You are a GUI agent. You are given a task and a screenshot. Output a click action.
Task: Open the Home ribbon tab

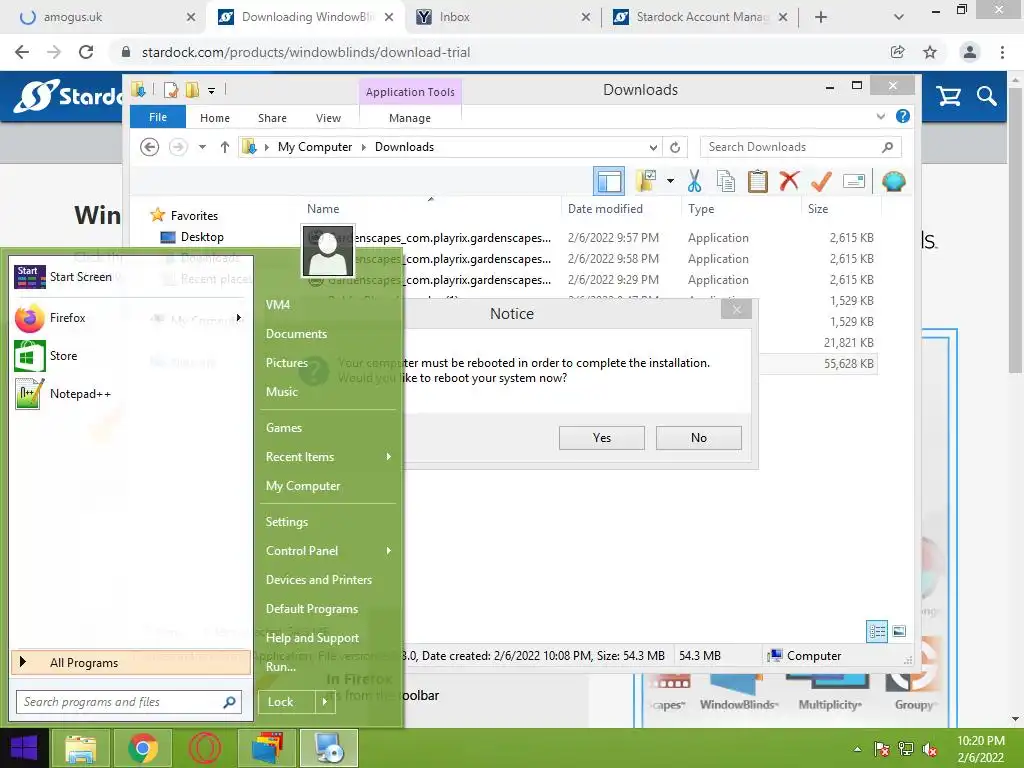215,118
